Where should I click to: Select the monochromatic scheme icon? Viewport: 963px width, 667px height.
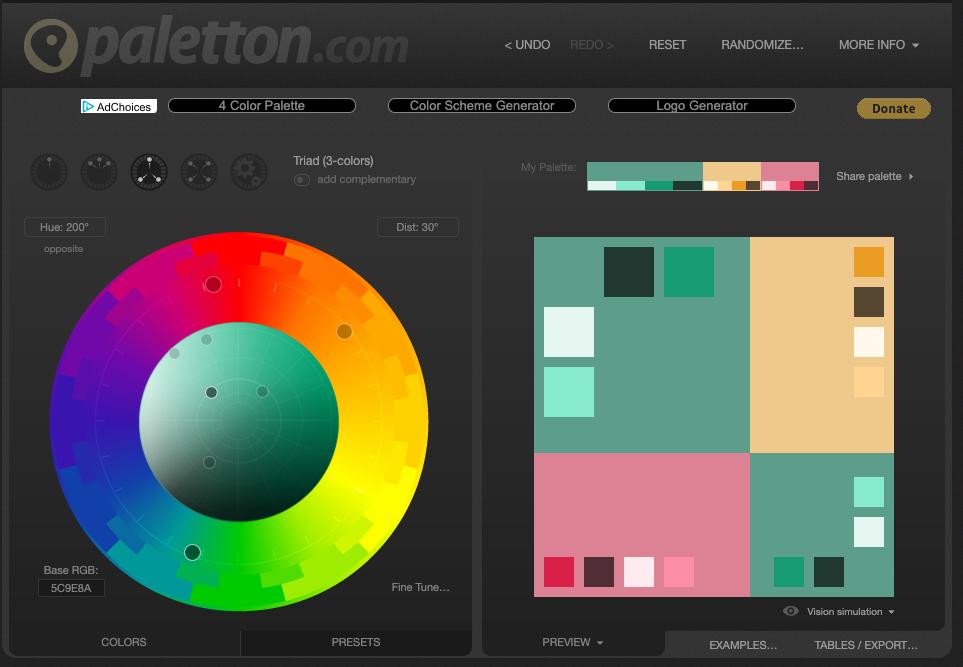pyautogui.click(x=48, y=171)
